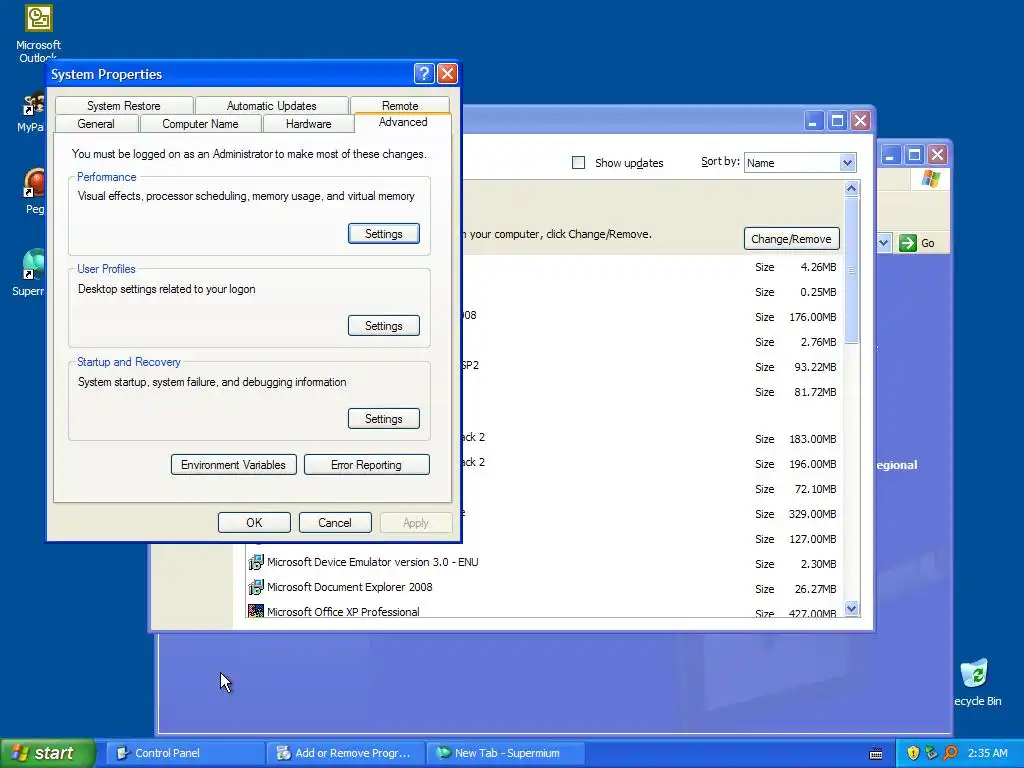The height and width of the screenshot is (768, 1024).
Task: Switch to the System Restore tab
Action: 123,105
